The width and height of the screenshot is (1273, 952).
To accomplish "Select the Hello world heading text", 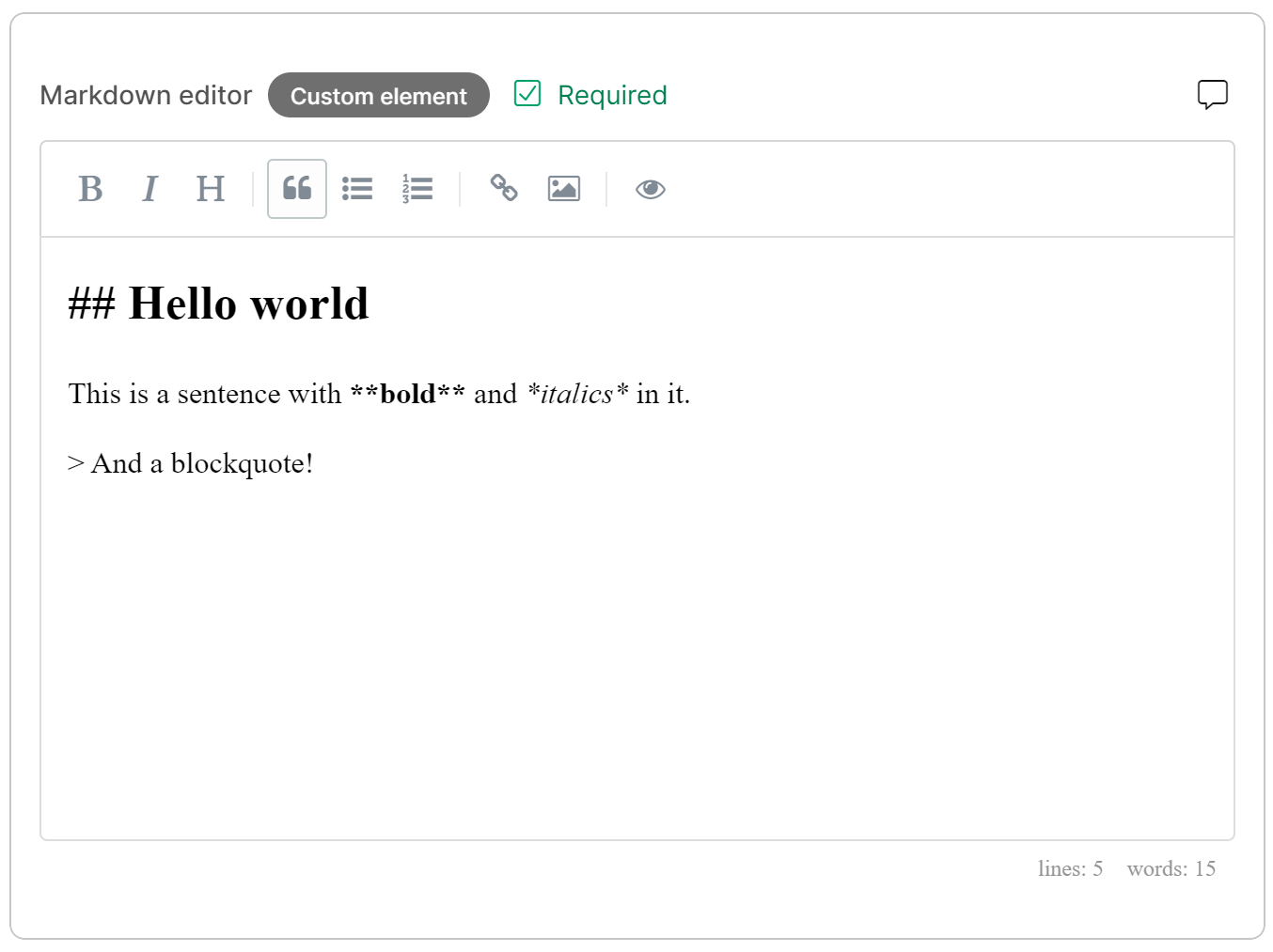I will click(x=218, y=303).
